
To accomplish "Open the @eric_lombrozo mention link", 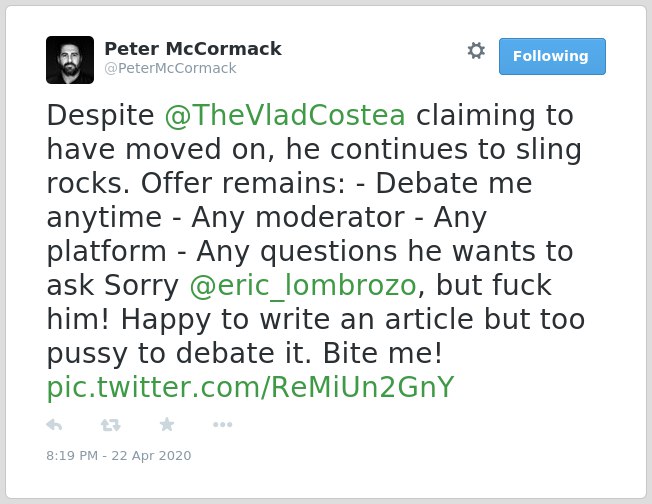I will point(303,285).
